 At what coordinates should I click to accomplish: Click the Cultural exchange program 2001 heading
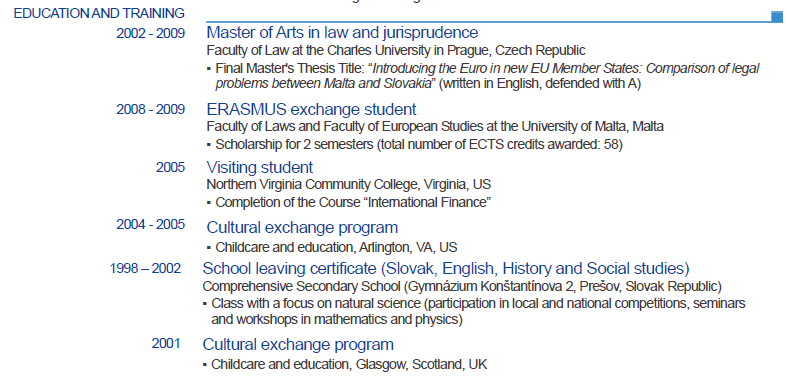click(298, 345)
